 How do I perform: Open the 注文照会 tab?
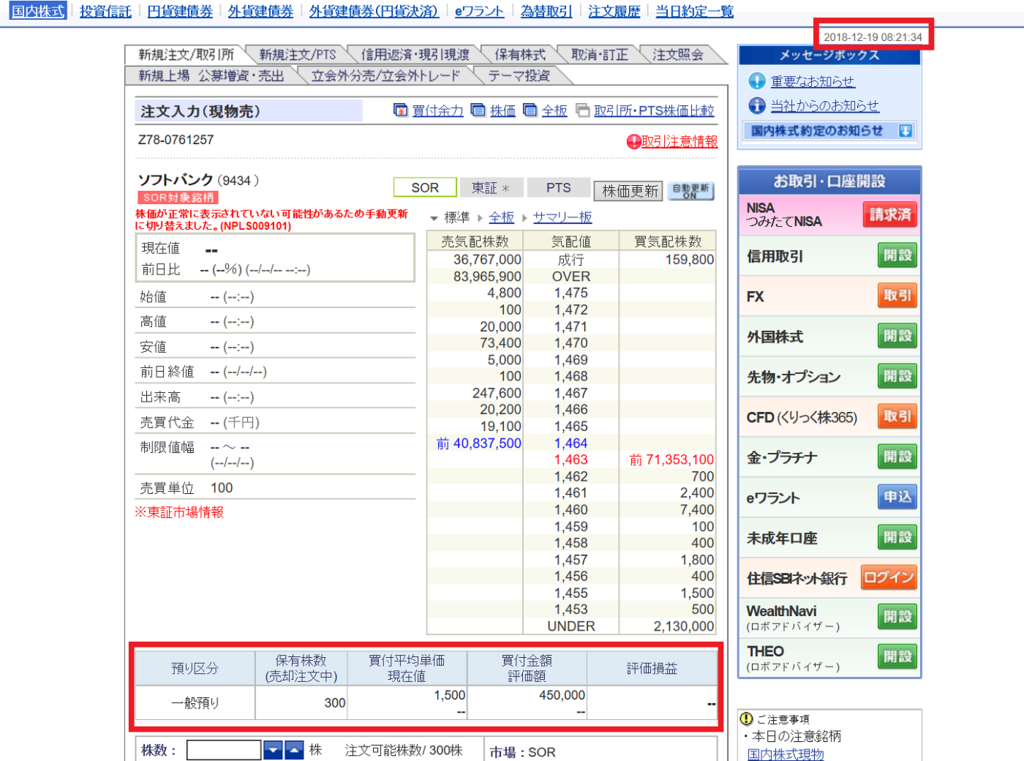click(x=678, y=55)
